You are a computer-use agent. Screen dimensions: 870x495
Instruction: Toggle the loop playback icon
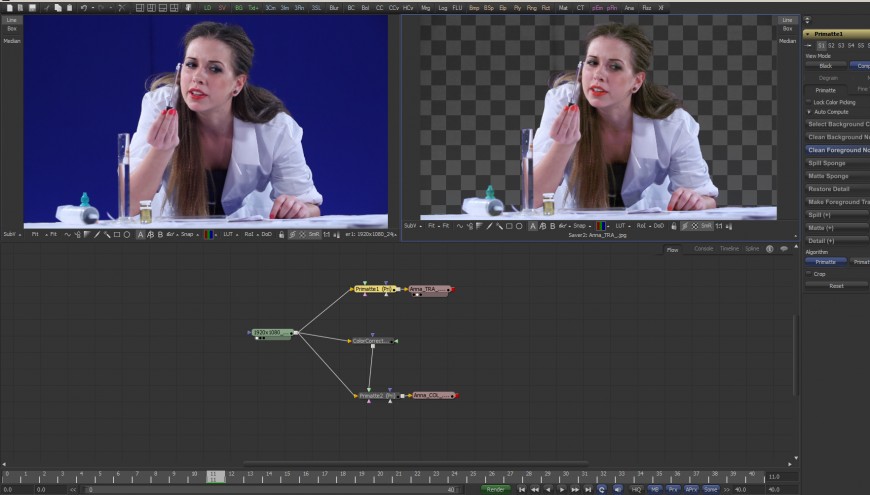[x=602, y=489]
